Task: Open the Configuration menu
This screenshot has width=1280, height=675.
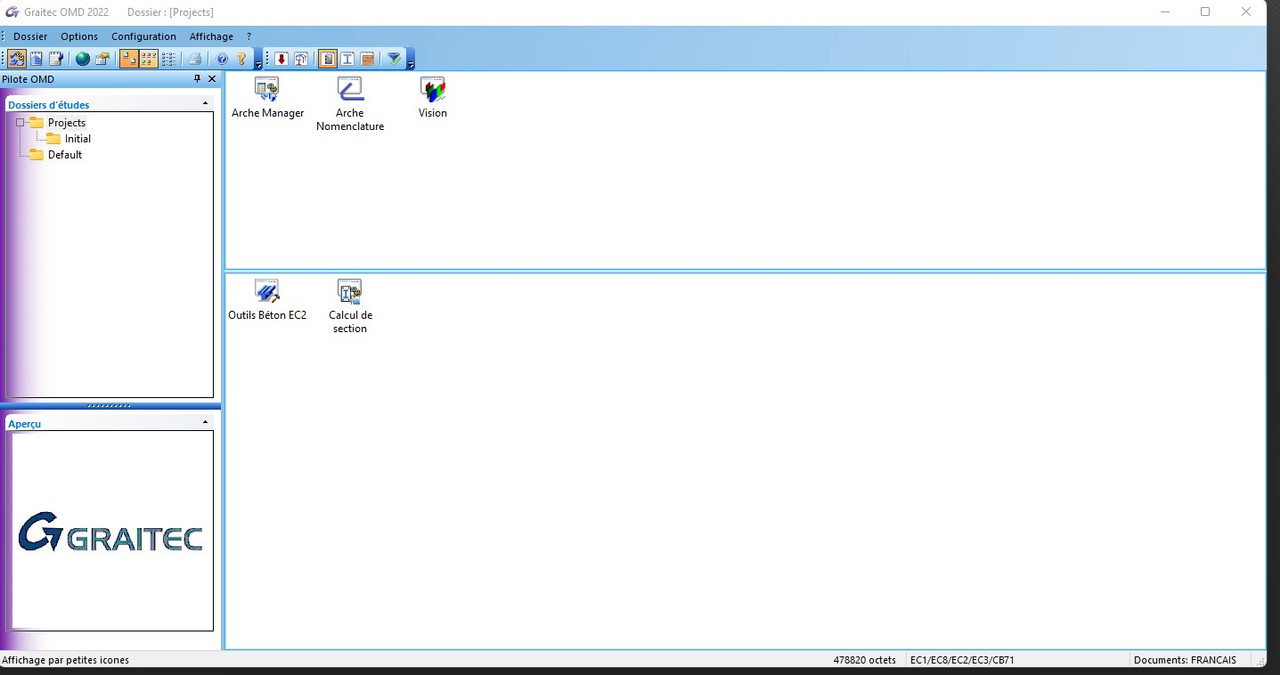Action: [144, 37]
